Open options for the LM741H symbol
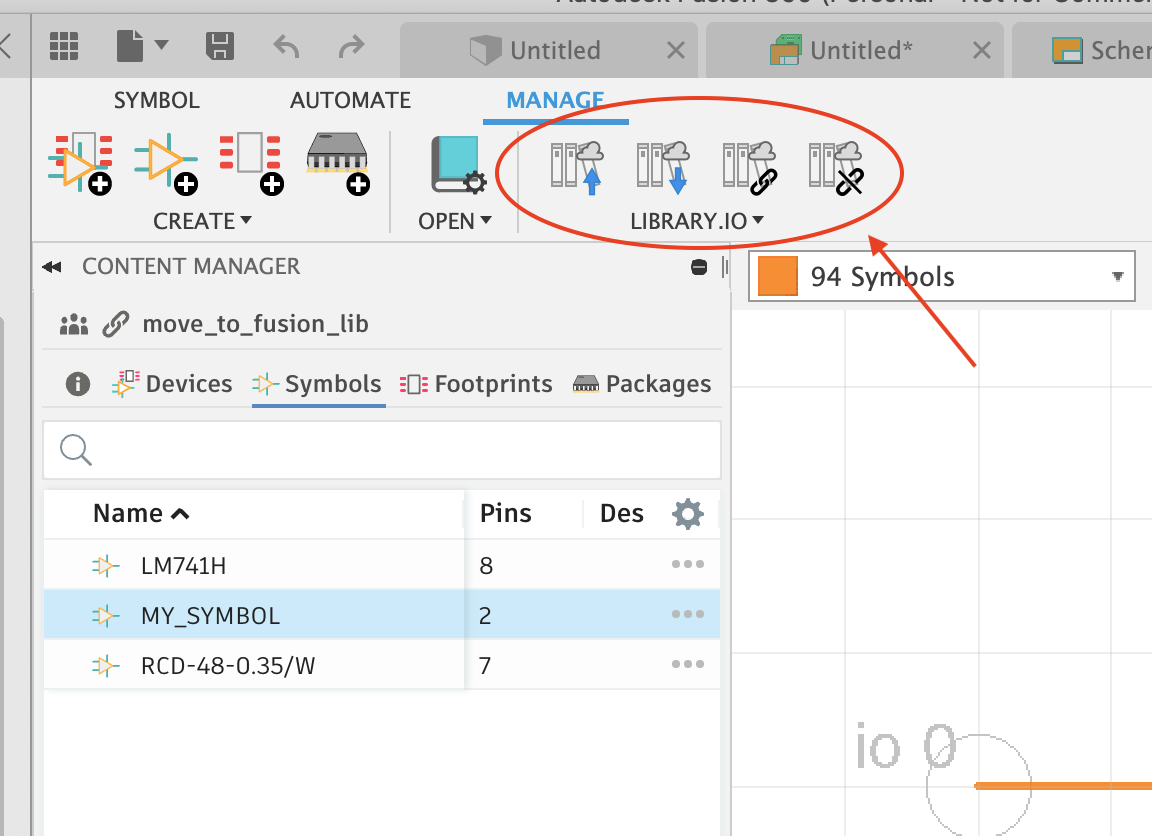 (687, 564)
